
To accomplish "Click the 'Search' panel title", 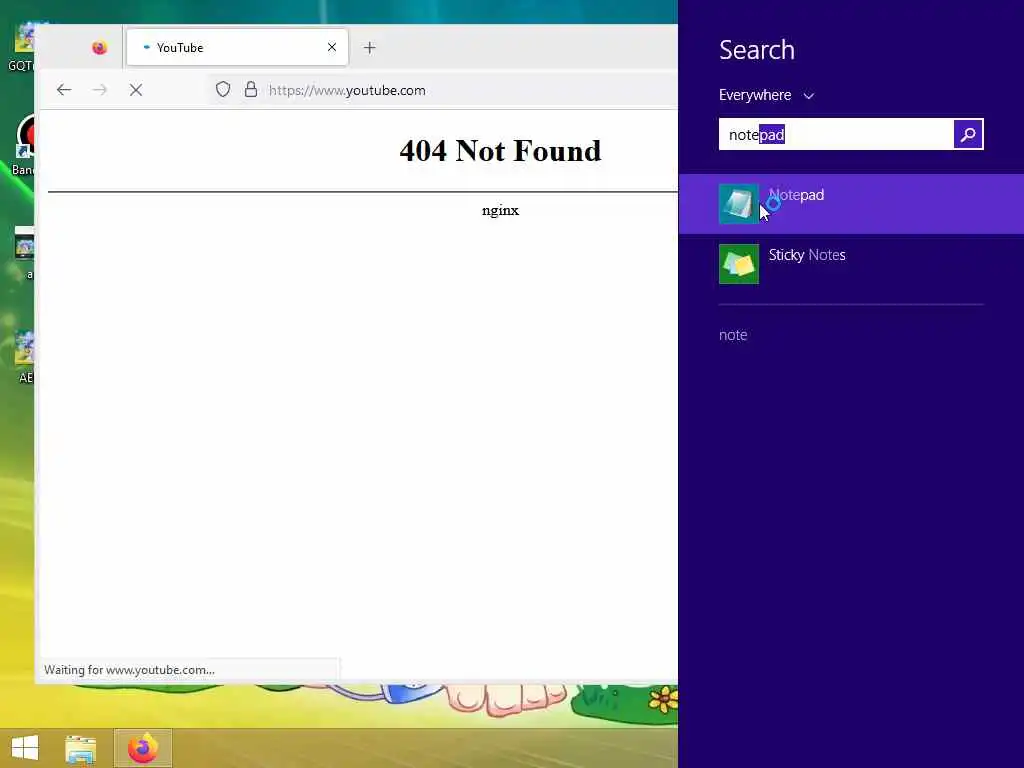I will click(x=757, y=50).
